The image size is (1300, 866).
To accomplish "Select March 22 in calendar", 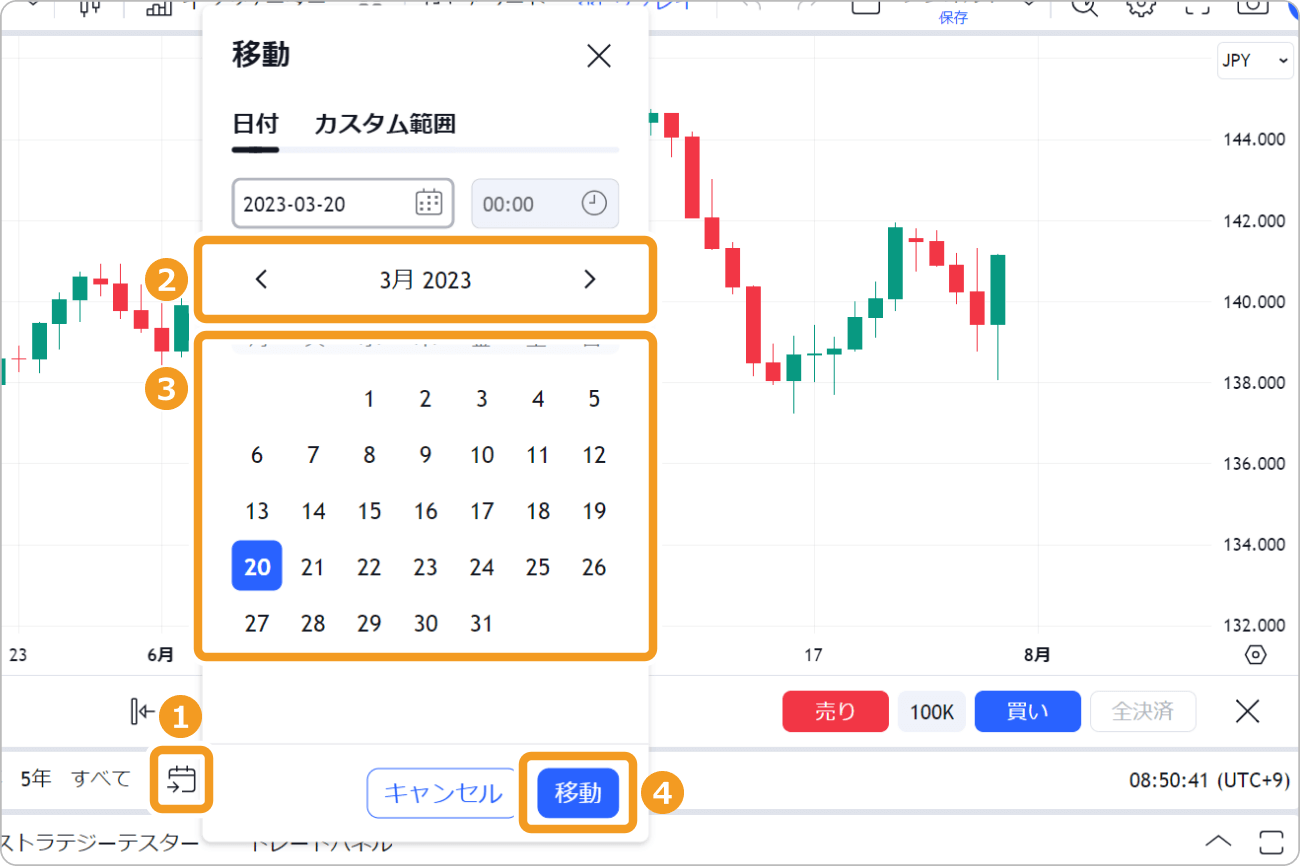I will (369, 568).
